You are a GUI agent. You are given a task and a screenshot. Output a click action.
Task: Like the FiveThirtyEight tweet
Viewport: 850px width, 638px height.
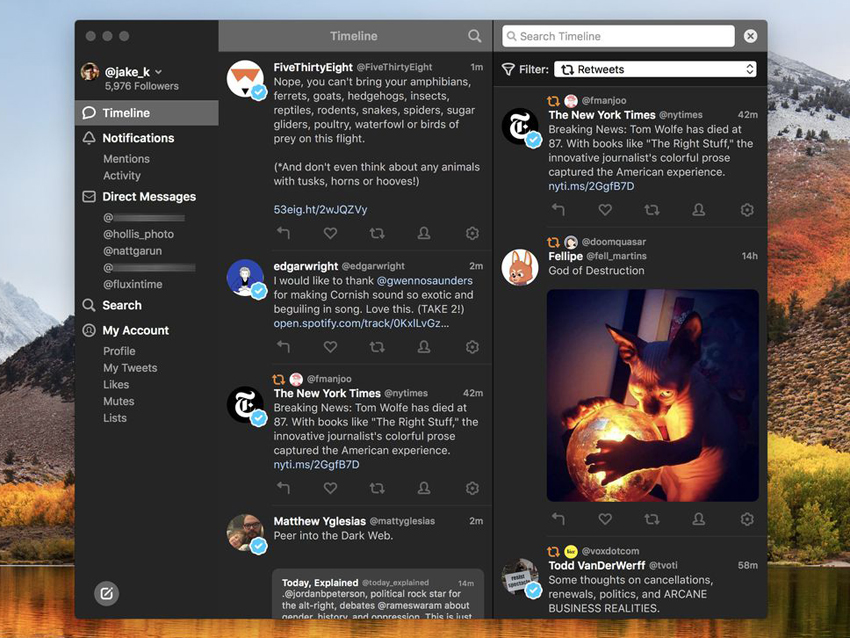point(330,233)
